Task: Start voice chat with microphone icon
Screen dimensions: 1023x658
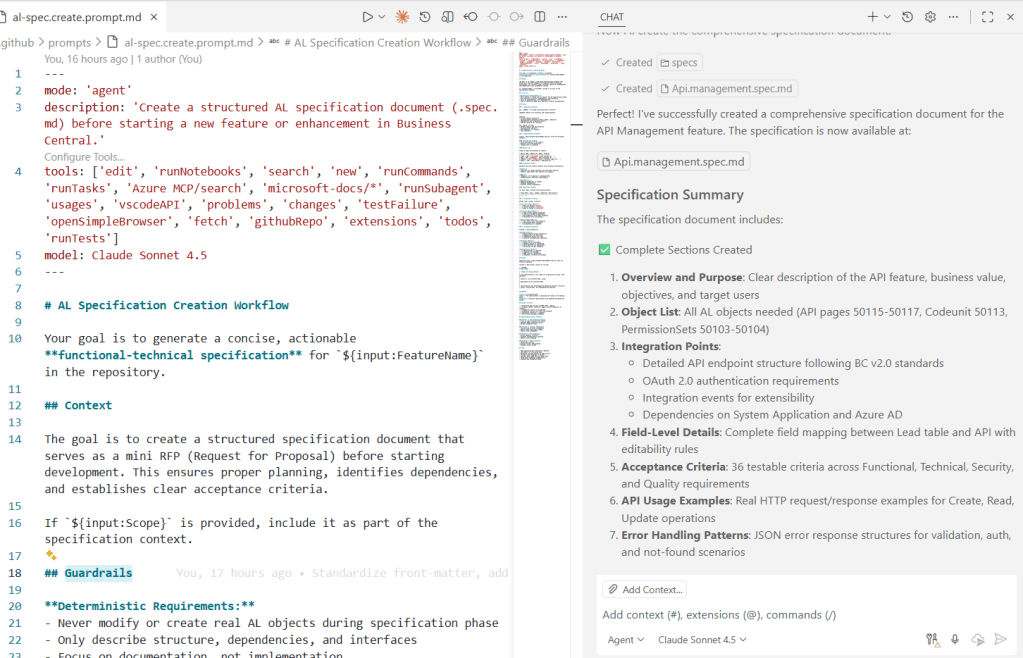Action: pos(954,640)
